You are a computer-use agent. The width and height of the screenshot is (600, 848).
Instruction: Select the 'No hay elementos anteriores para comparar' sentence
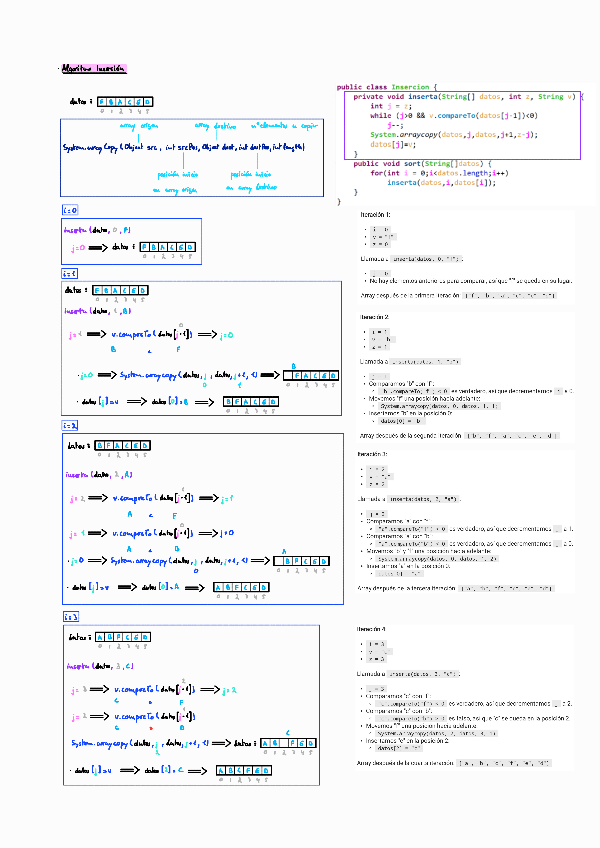pyautogui.click(x=471, y=281)
